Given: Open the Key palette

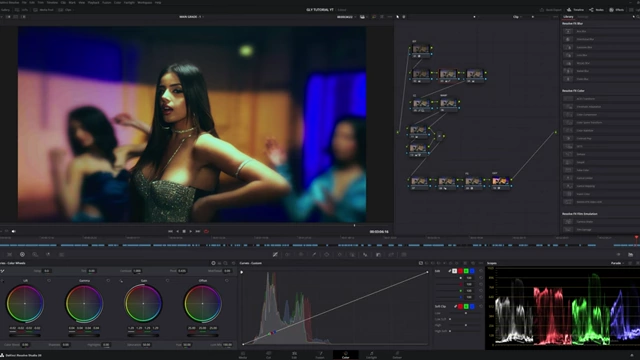Looking at the screenshot, I should (x=378, y=254).
